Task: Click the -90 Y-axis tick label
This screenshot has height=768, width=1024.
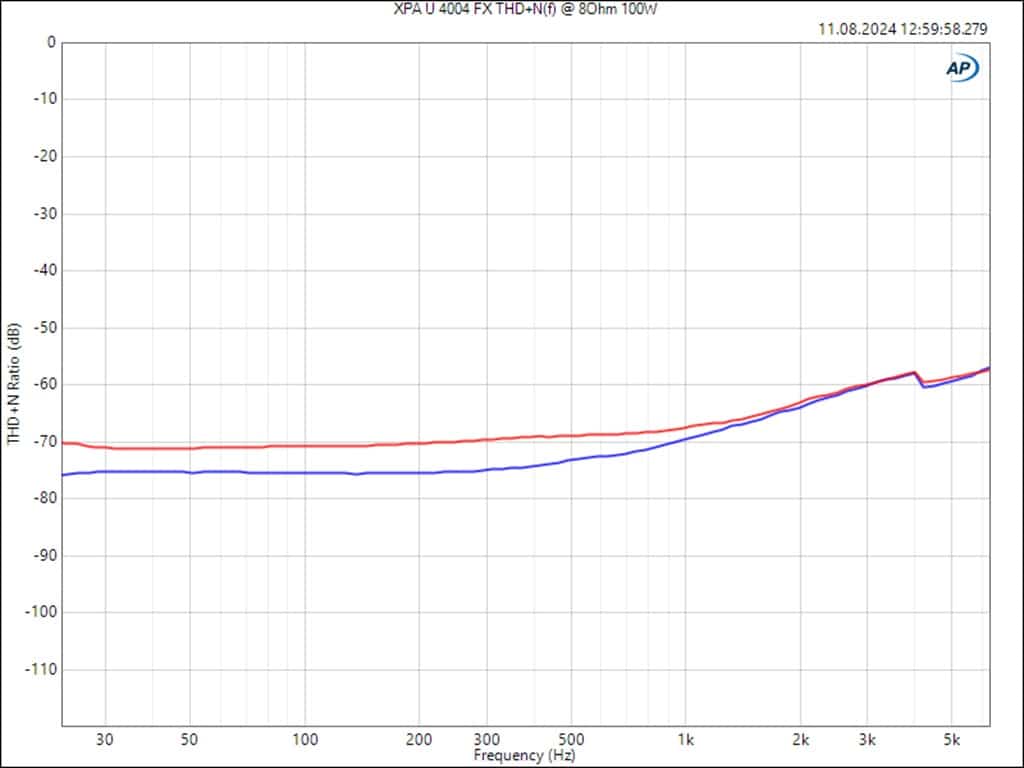Action: (45, 556)
